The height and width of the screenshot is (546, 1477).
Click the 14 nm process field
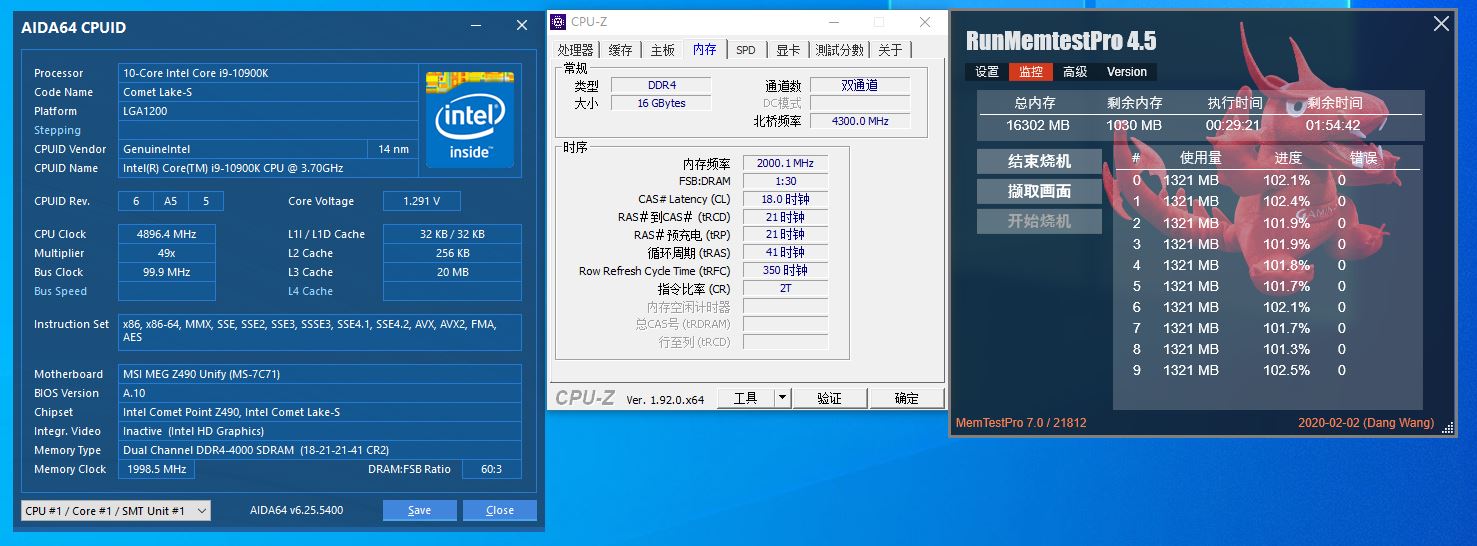coord(393,149)
